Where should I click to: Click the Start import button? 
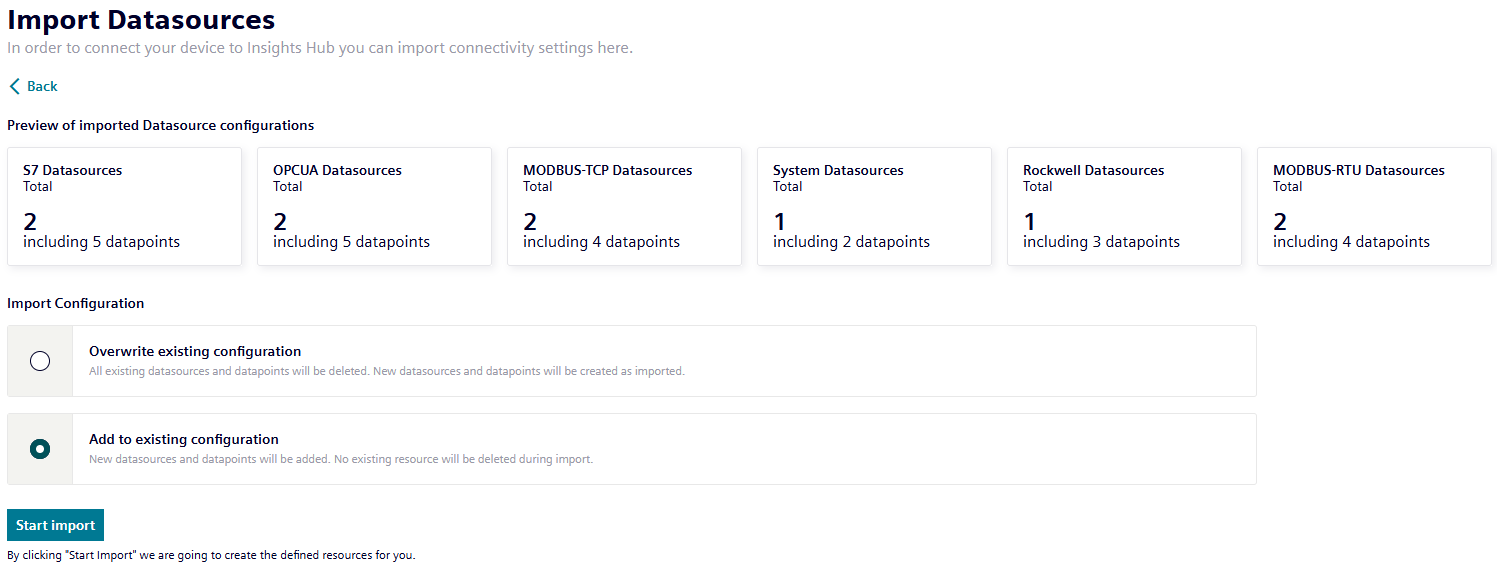pos(55,525)
